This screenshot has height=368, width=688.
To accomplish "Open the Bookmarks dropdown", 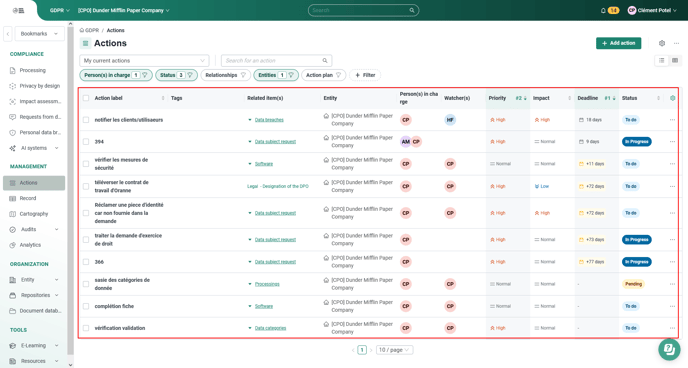I will pos(39,34).
